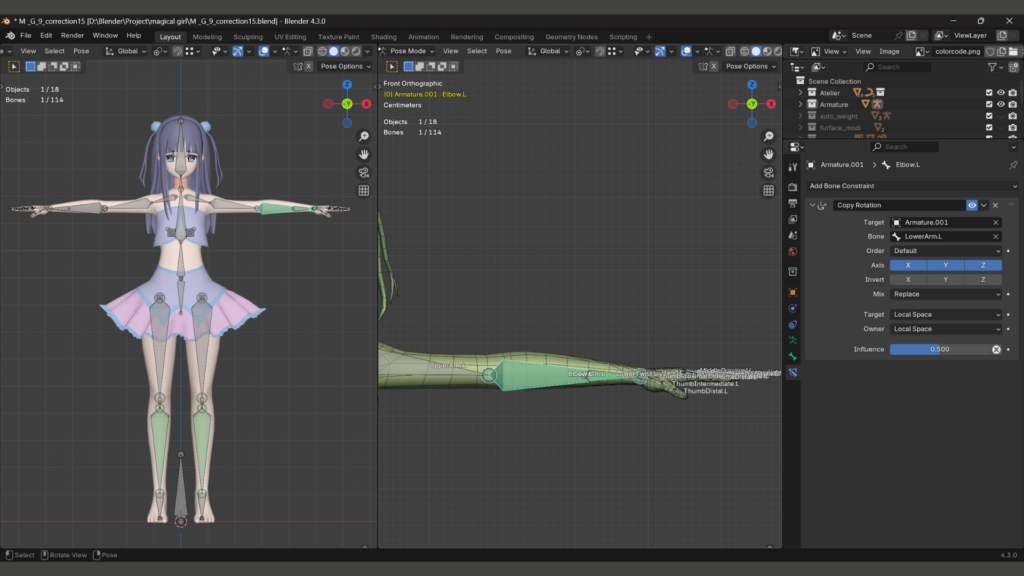Click the pan hand icon in right viewport
This screenshot has width=1024, height=576.
[x=768, y=154]
